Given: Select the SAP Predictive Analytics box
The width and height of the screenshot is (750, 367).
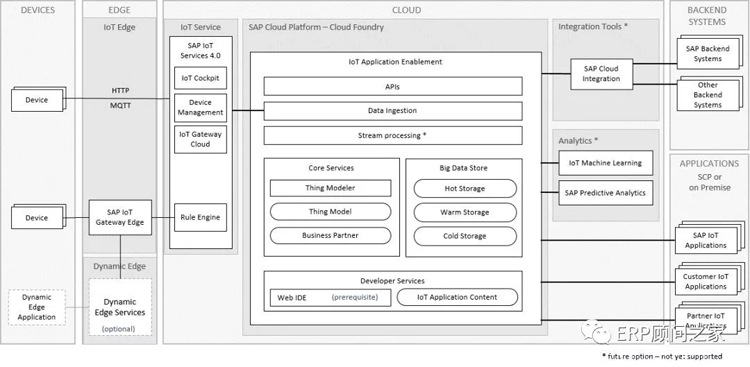Looking at the screenshot, I should [606, 193].
